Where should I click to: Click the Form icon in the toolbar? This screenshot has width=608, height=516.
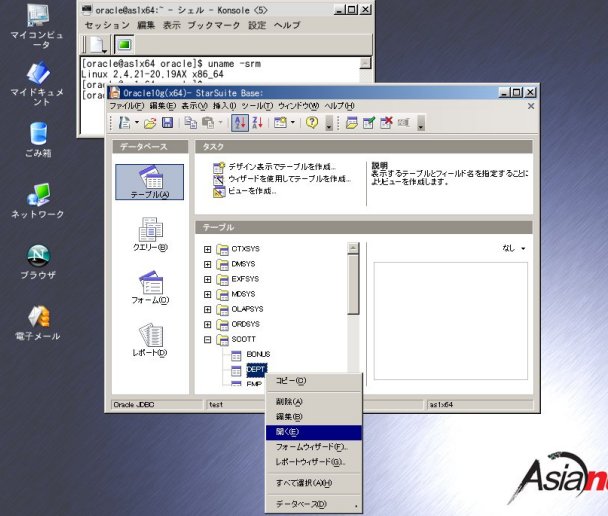coord(280,123)
